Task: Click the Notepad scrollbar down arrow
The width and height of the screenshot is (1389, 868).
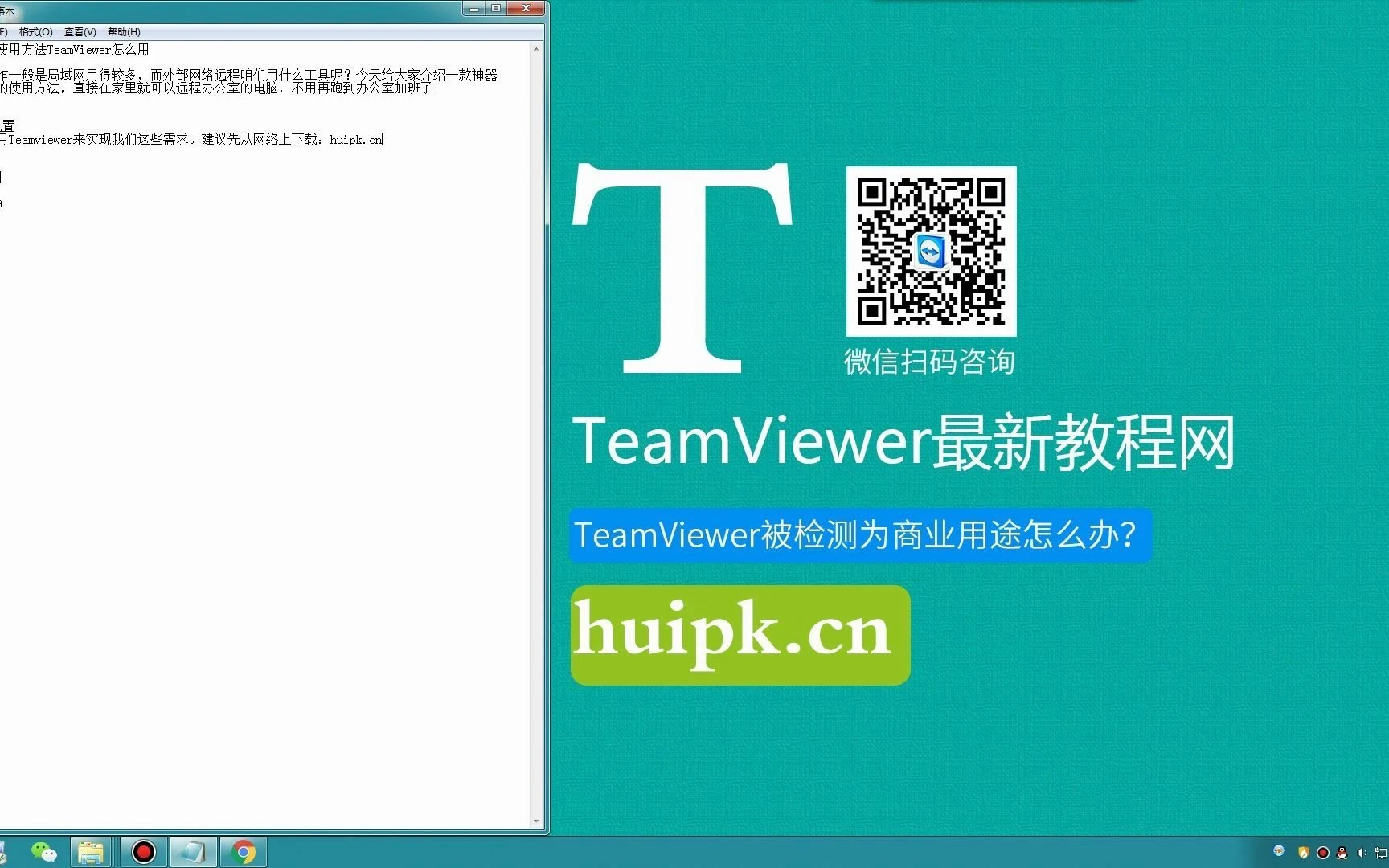Action: tap(536, 821)
